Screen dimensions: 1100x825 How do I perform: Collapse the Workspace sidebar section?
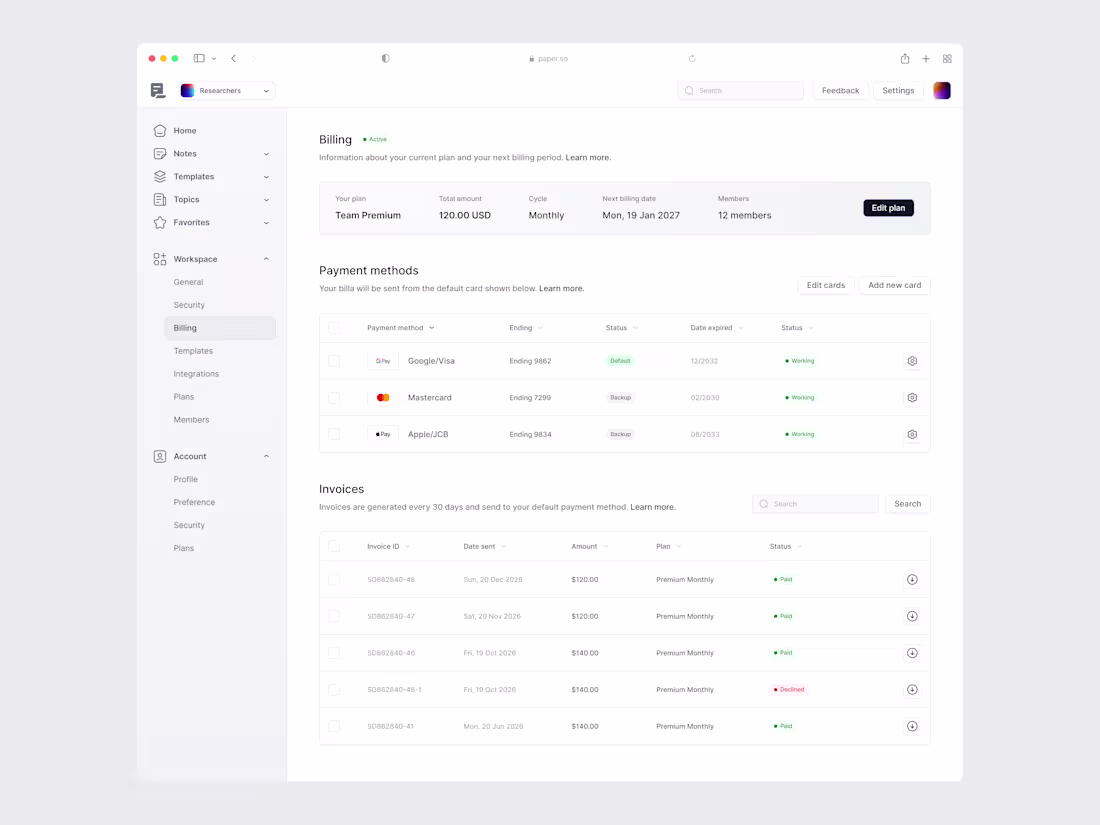[x=266, y=258]
